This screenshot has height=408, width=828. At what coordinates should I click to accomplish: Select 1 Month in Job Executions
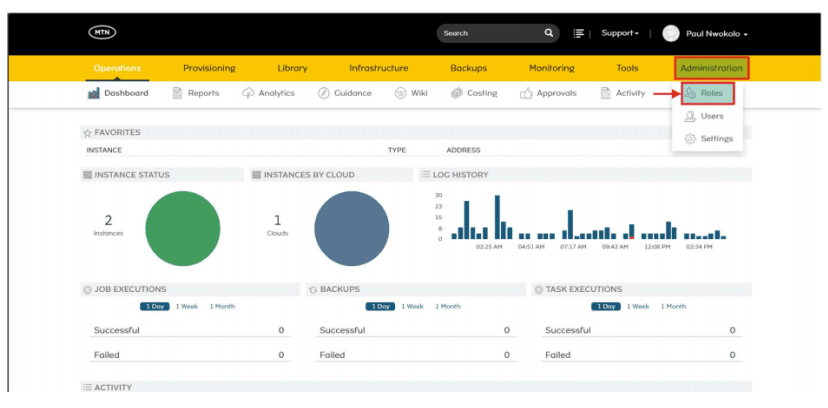point(222,307)
